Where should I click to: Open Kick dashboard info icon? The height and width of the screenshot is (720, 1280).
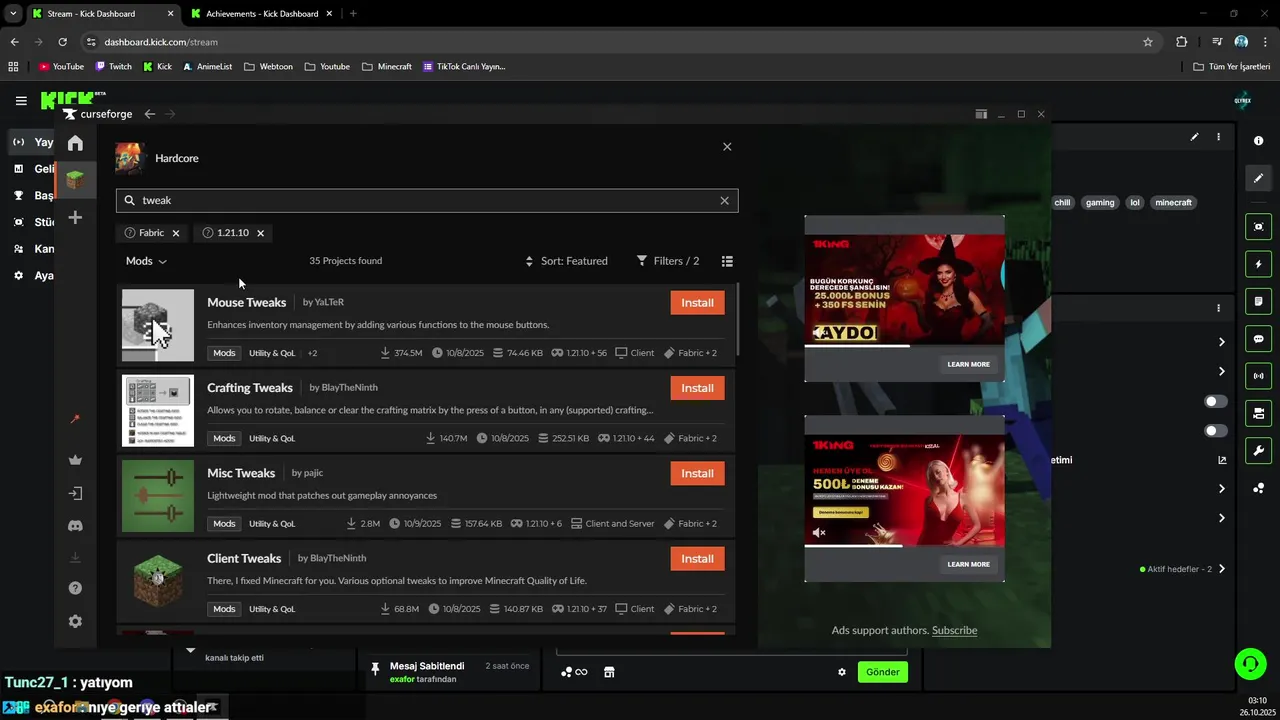tap(1259, 141)
